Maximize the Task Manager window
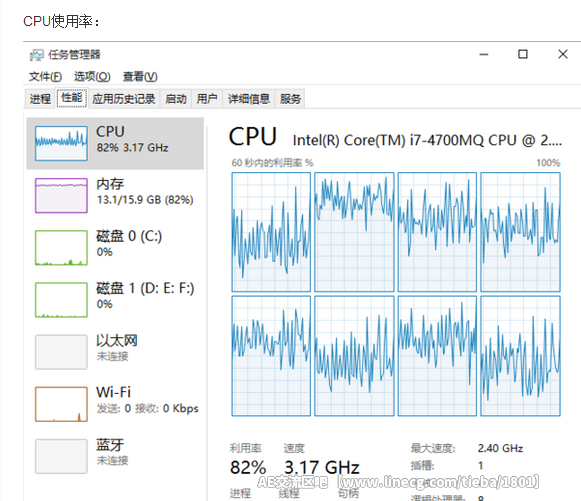The height and width of the screenshot is (501, 581). coord(523,54)
